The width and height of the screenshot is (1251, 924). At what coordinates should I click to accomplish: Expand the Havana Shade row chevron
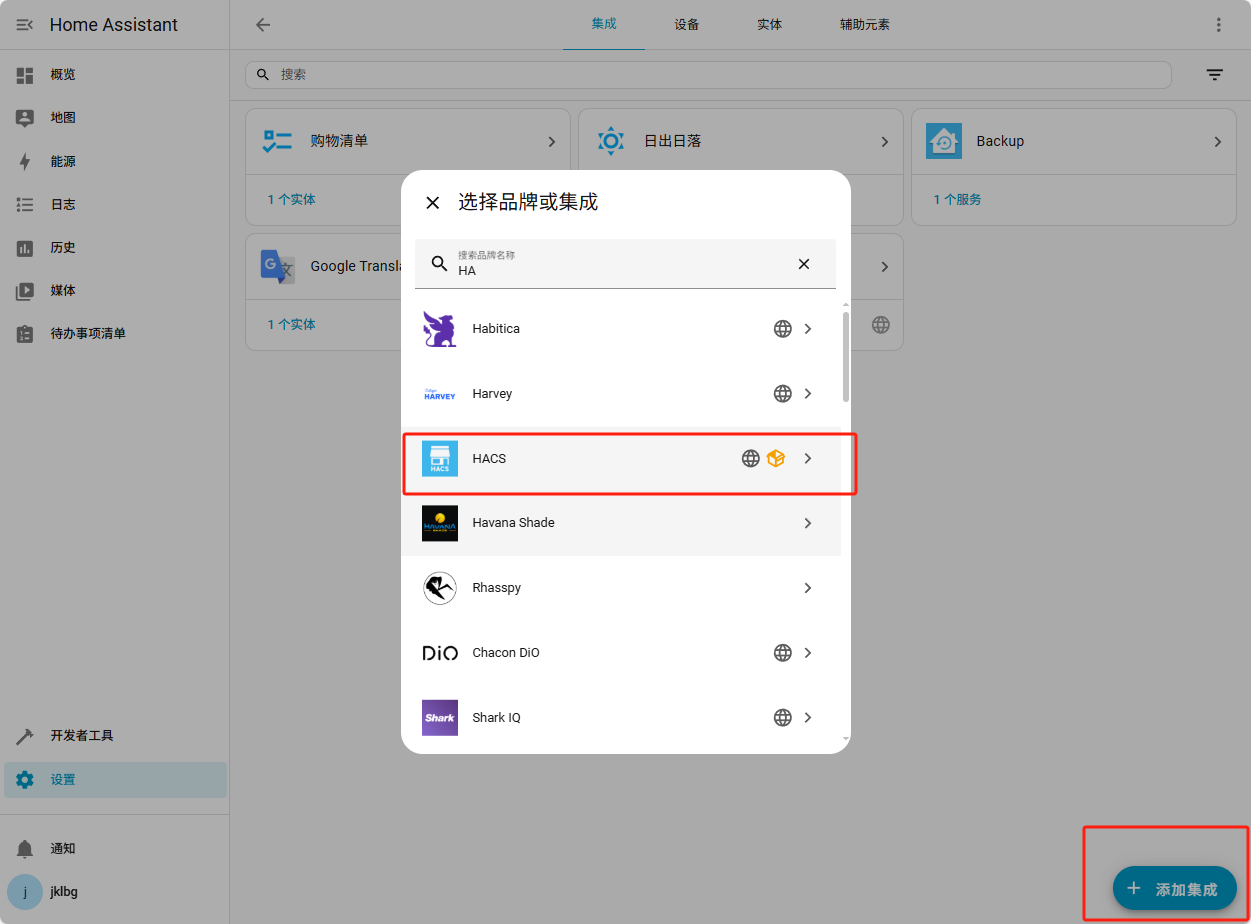pyautogui.click(x=808, y=523)
